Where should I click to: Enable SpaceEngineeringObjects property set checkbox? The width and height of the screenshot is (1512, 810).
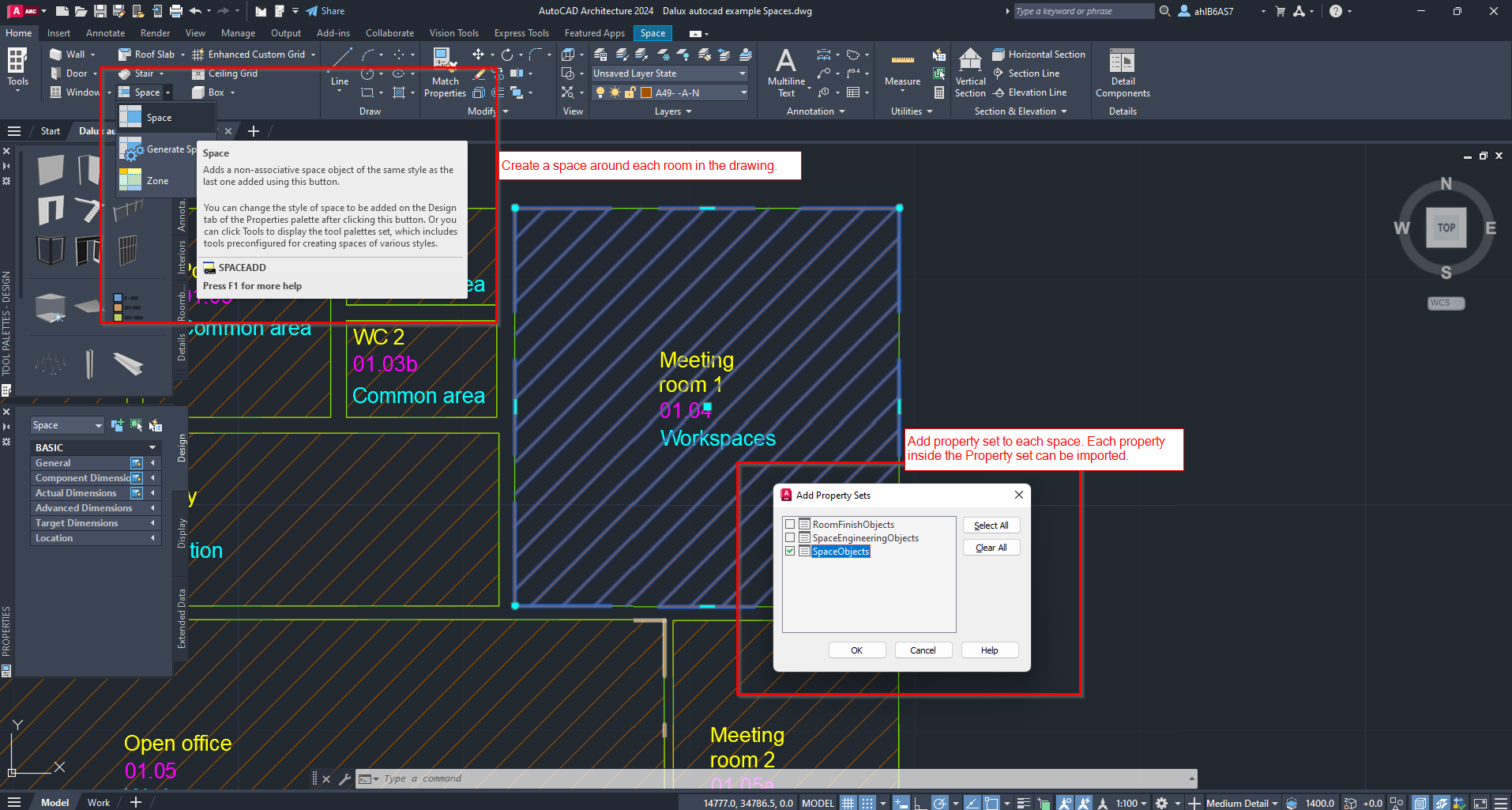(790, 538)
